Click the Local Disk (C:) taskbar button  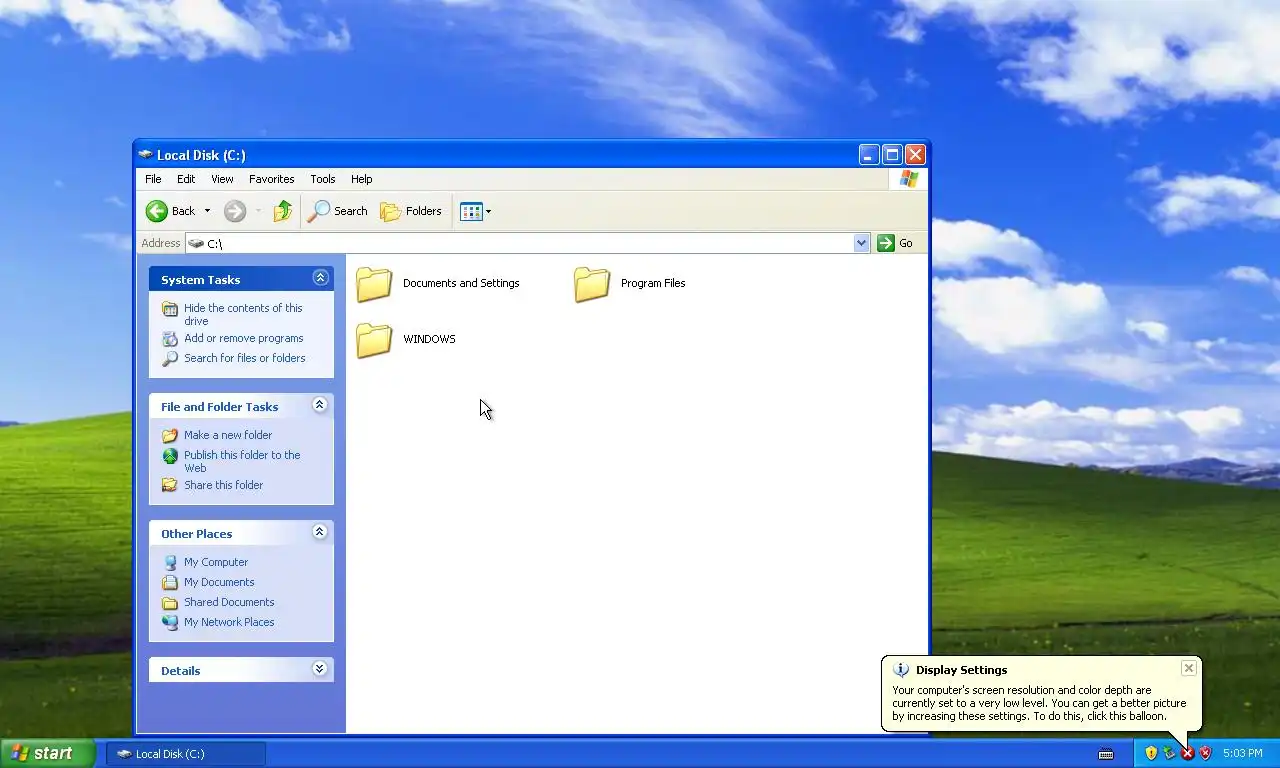186,754
